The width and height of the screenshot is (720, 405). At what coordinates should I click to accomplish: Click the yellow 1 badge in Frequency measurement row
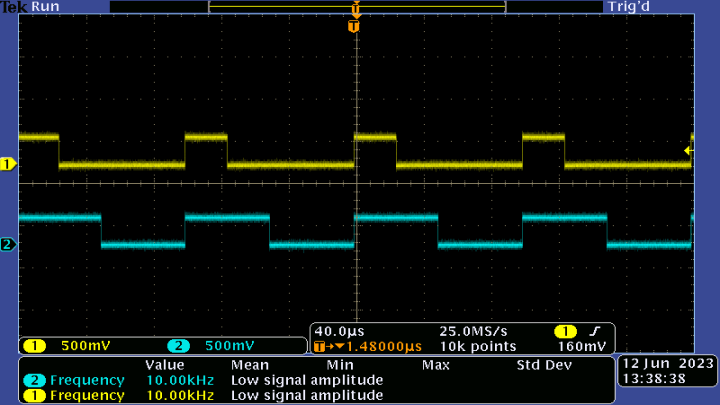34,395
